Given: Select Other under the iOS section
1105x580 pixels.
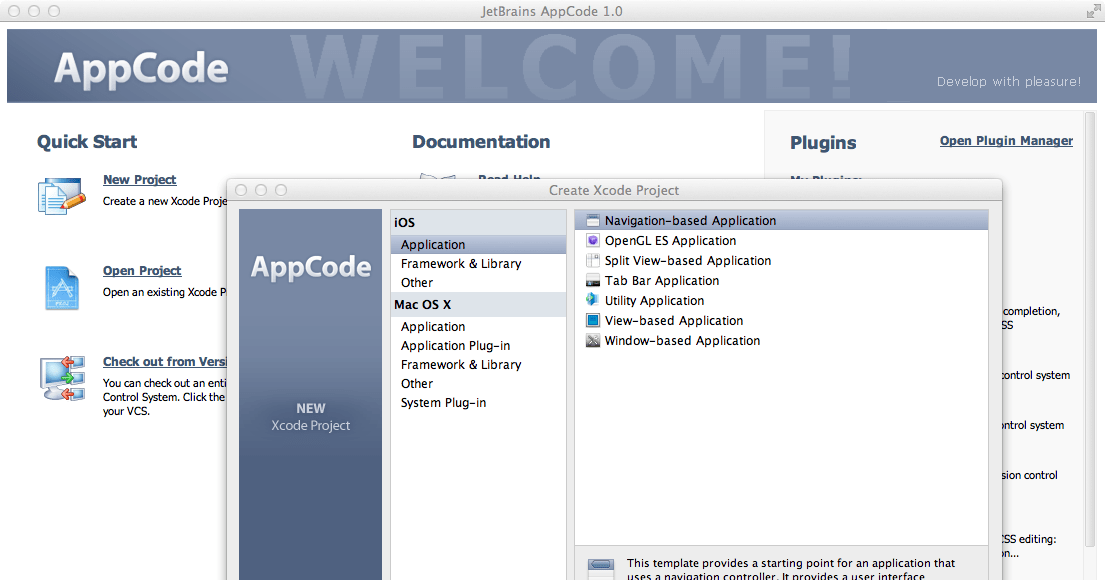Looking at the screenshot, I should pyautogui.click(x=416, y=282).
